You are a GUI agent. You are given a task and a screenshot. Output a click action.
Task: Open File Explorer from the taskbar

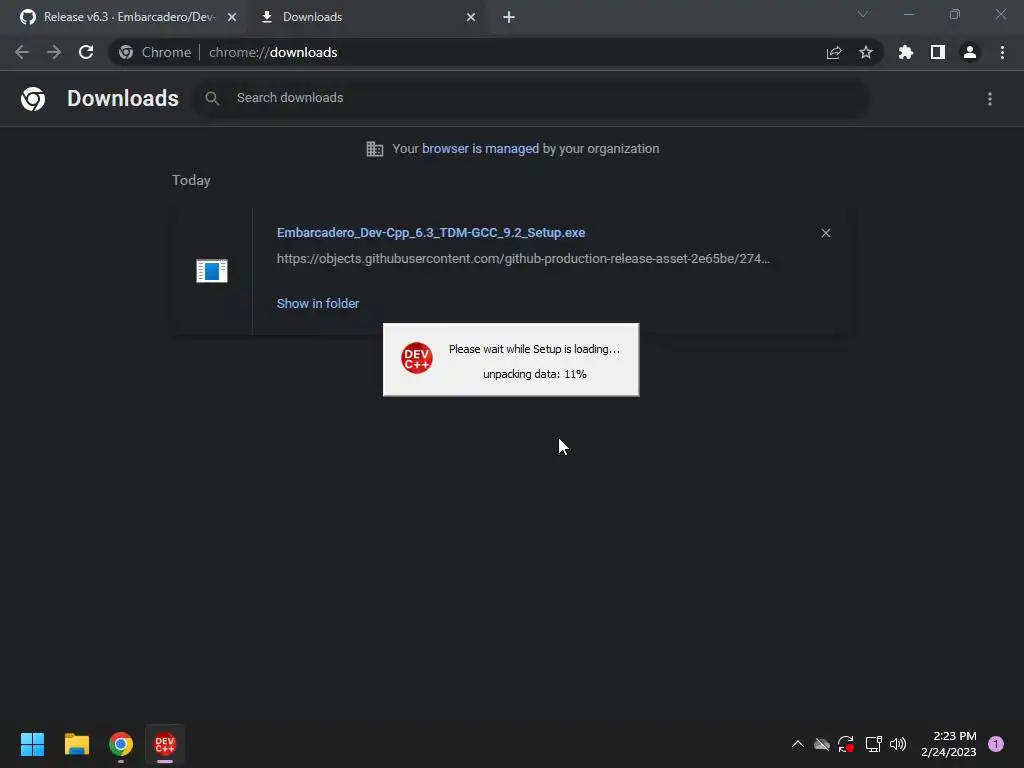[76, 744]
